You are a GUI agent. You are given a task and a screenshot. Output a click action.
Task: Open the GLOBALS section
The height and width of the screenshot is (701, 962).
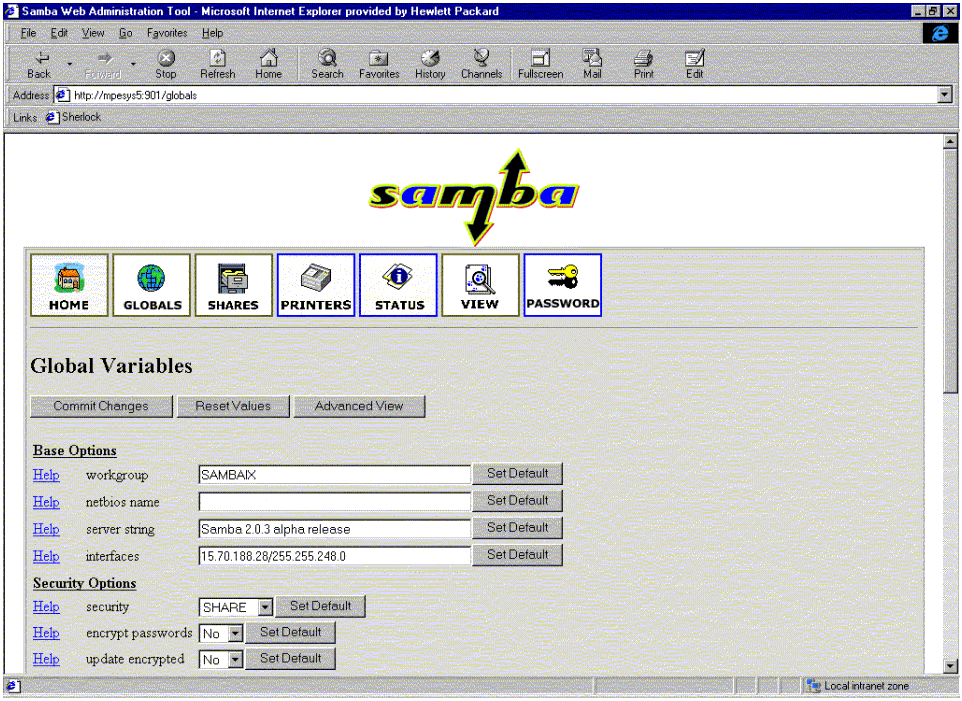[x=152, y=285]
